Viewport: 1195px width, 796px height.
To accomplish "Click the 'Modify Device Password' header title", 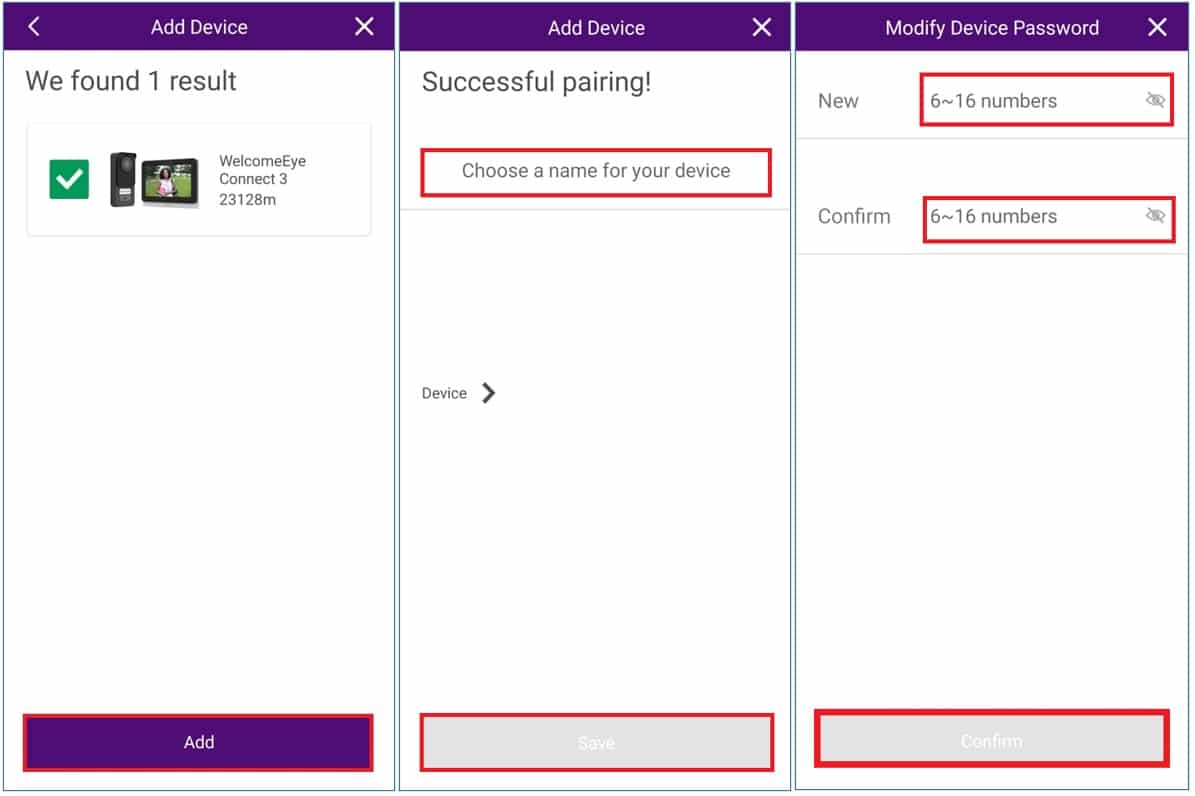I will tap(992, 28).
